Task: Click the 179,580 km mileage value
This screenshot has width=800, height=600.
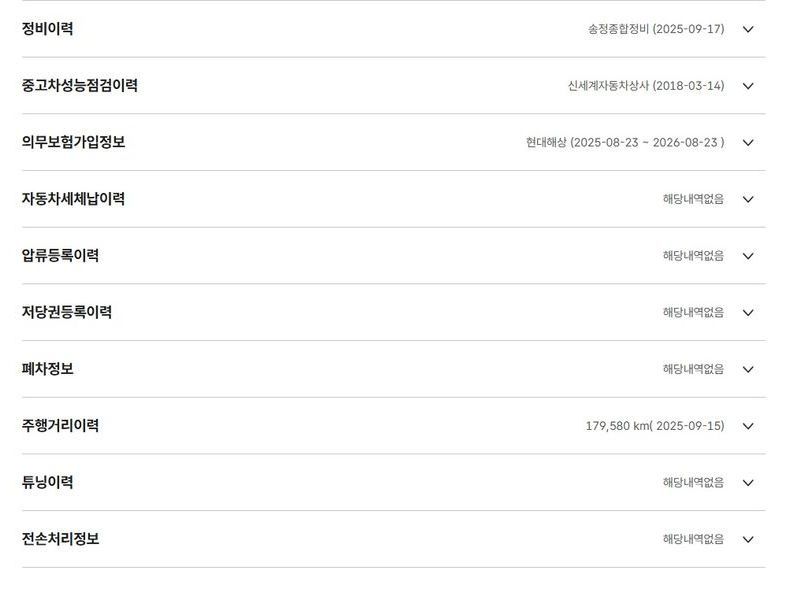Action: pos(654,426)
